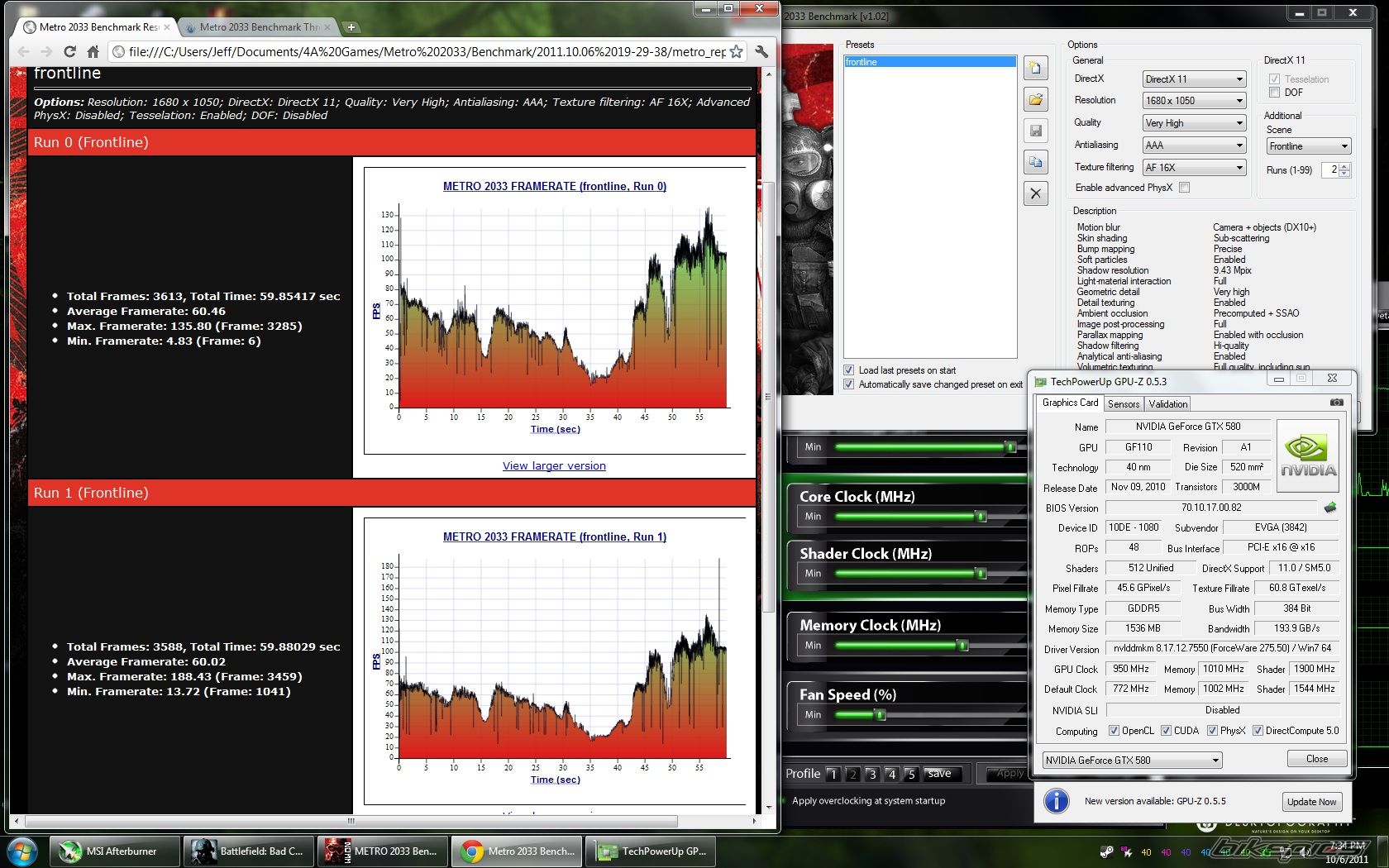Open the Validation tab in GPU-Z
The width and height of the screenshot is (1389, 868).
pyautogui.click(x=1167, y=404)
